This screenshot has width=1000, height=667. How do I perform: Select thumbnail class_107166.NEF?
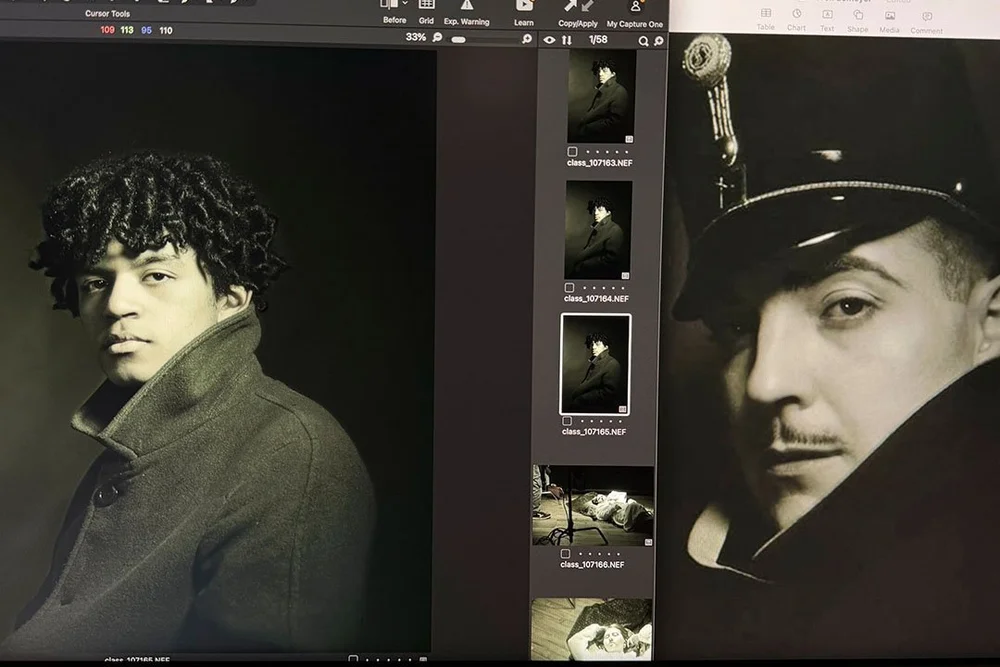pyautogui.click(x=593, y=506)
